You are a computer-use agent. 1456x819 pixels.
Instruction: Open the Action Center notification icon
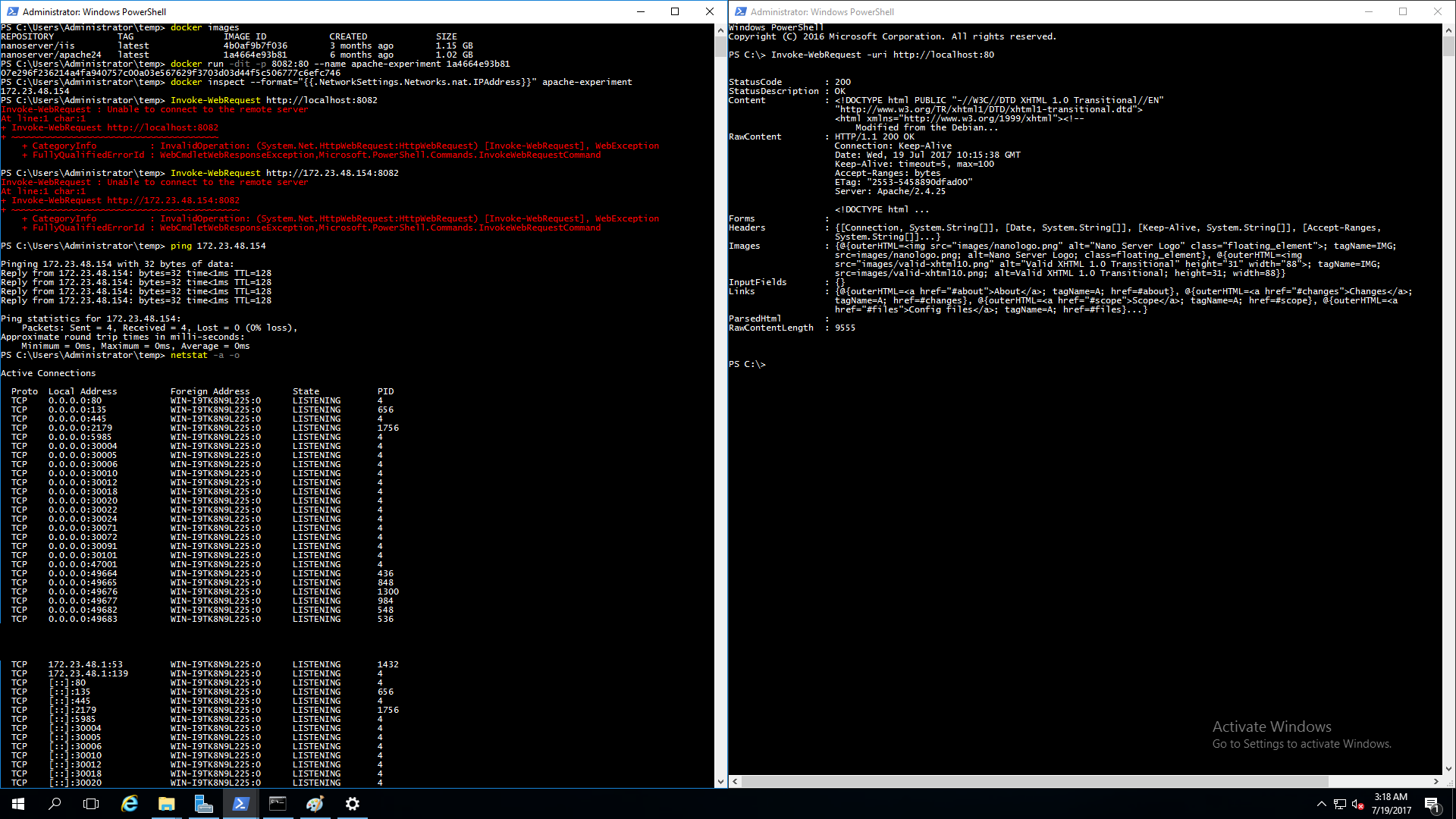1432,805
